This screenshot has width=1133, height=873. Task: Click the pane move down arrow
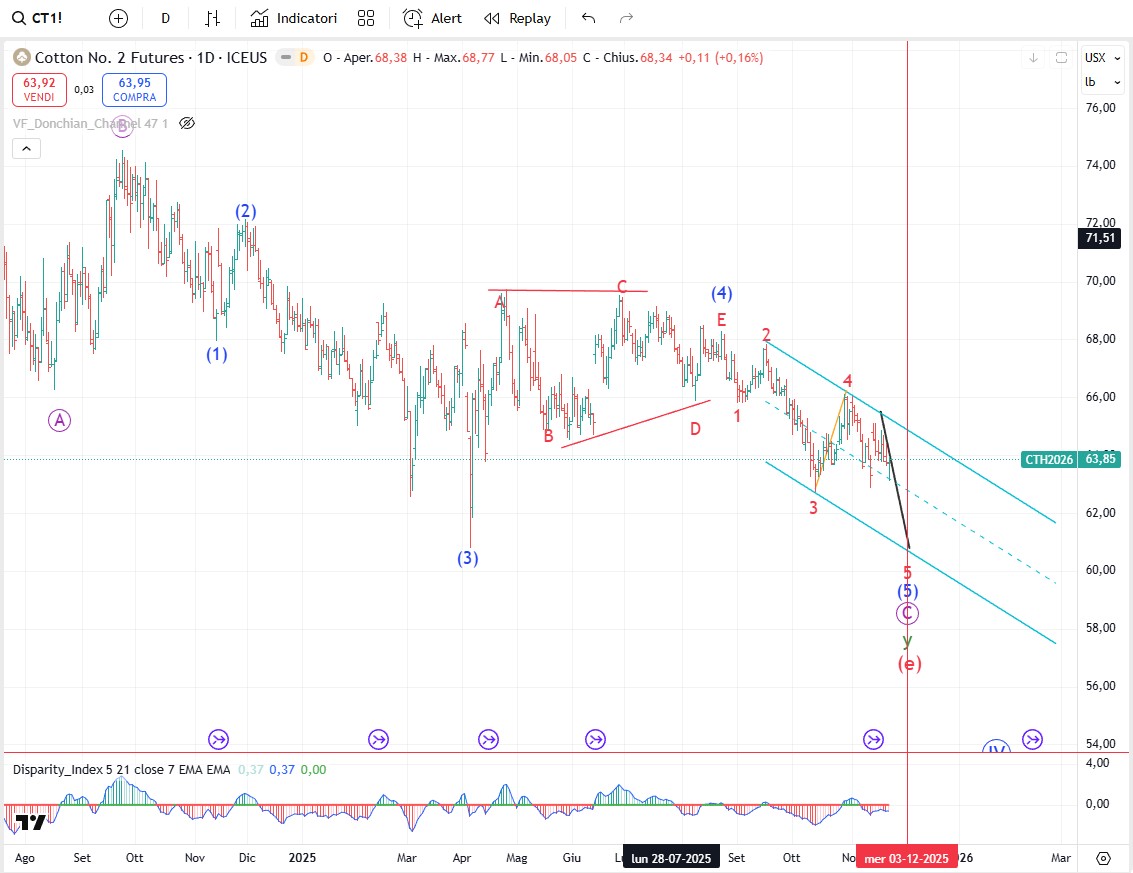coord(1033,58)
